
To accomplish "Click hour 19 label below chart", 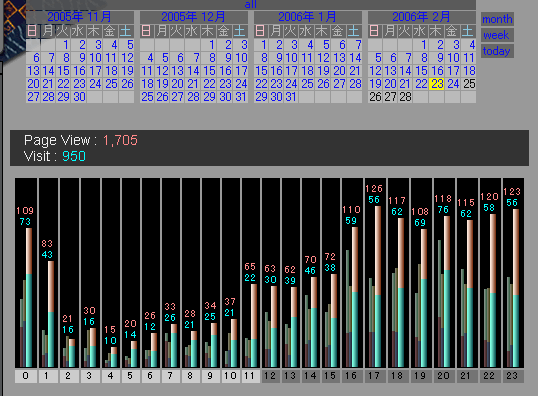I will [420, 376].
